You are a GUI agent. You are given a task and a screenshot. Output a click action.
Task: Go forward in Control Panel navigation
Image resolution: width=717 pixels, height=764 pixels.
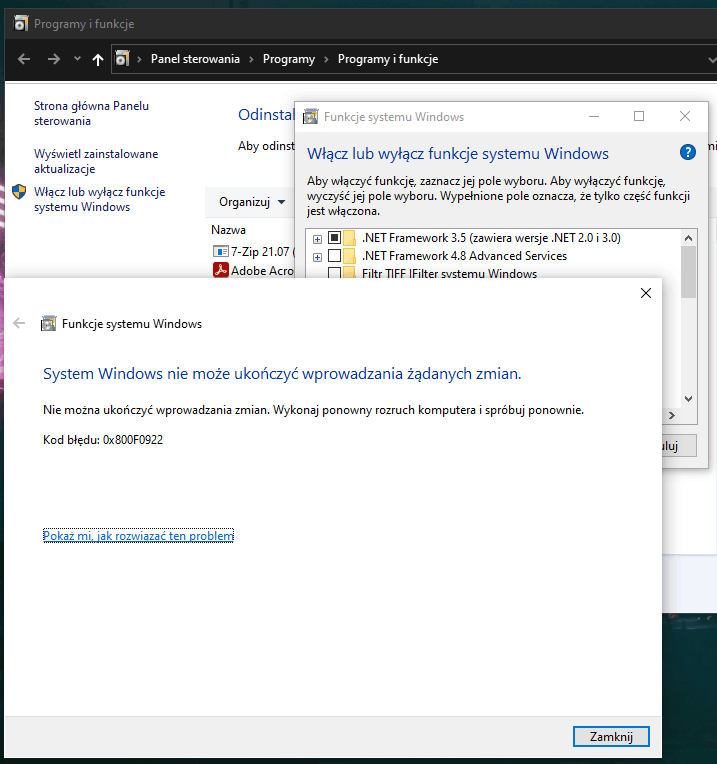point(54,59)
